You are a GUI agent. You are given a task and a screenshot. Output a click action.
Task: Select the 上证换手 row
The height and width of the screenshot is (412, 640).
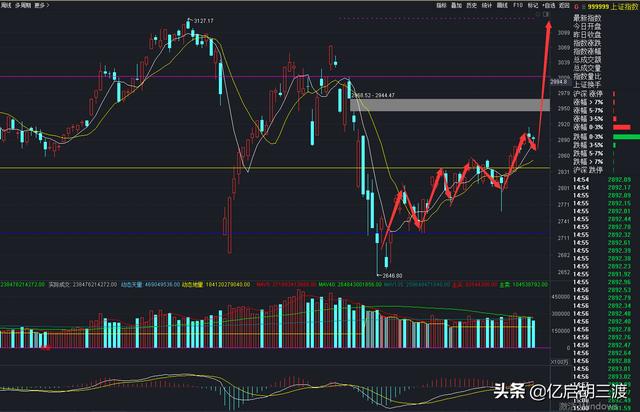587,85
